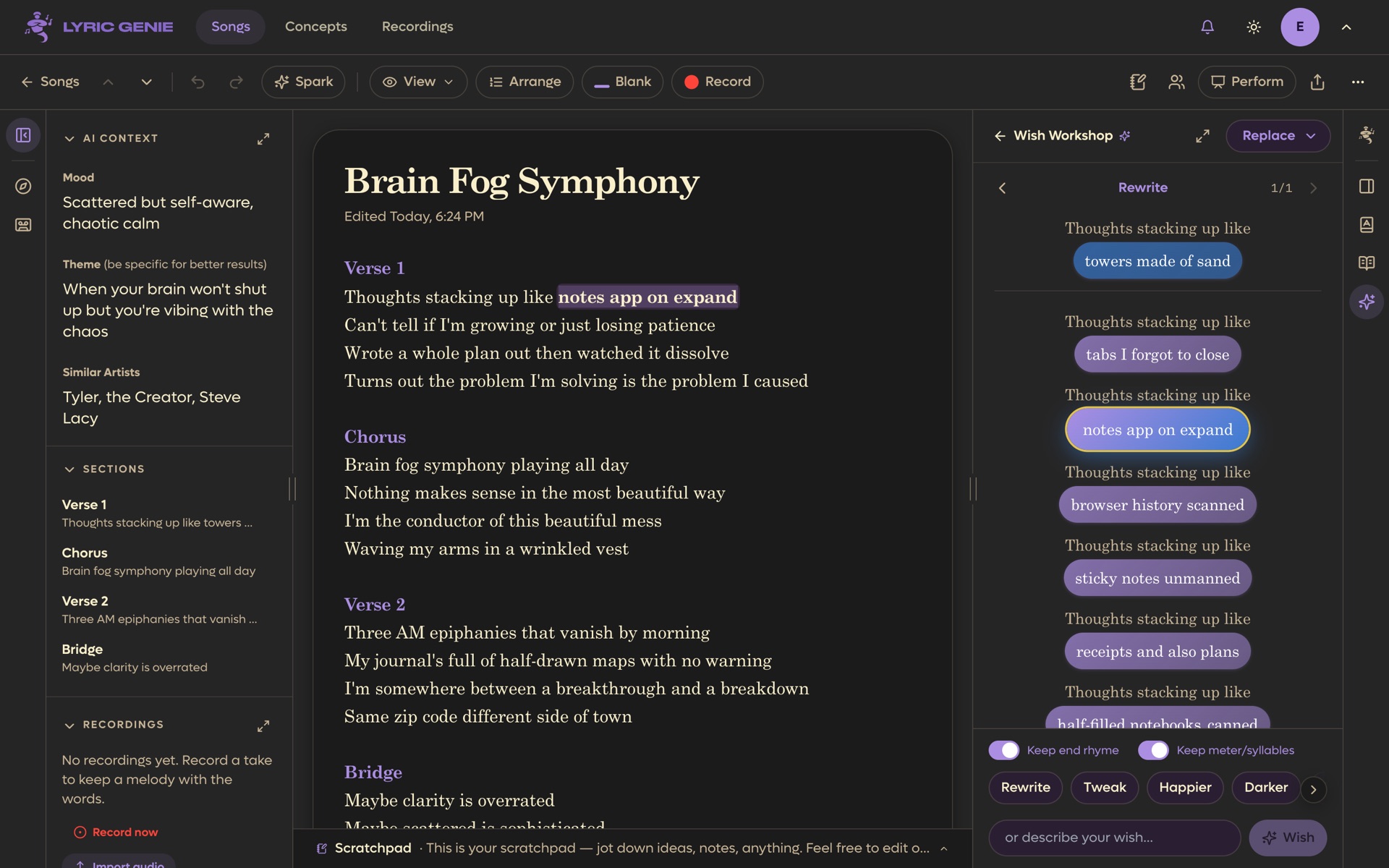Expand the Wish Workshop panel
Screen dimensions: 1389x868
[x=1202, y=136]
